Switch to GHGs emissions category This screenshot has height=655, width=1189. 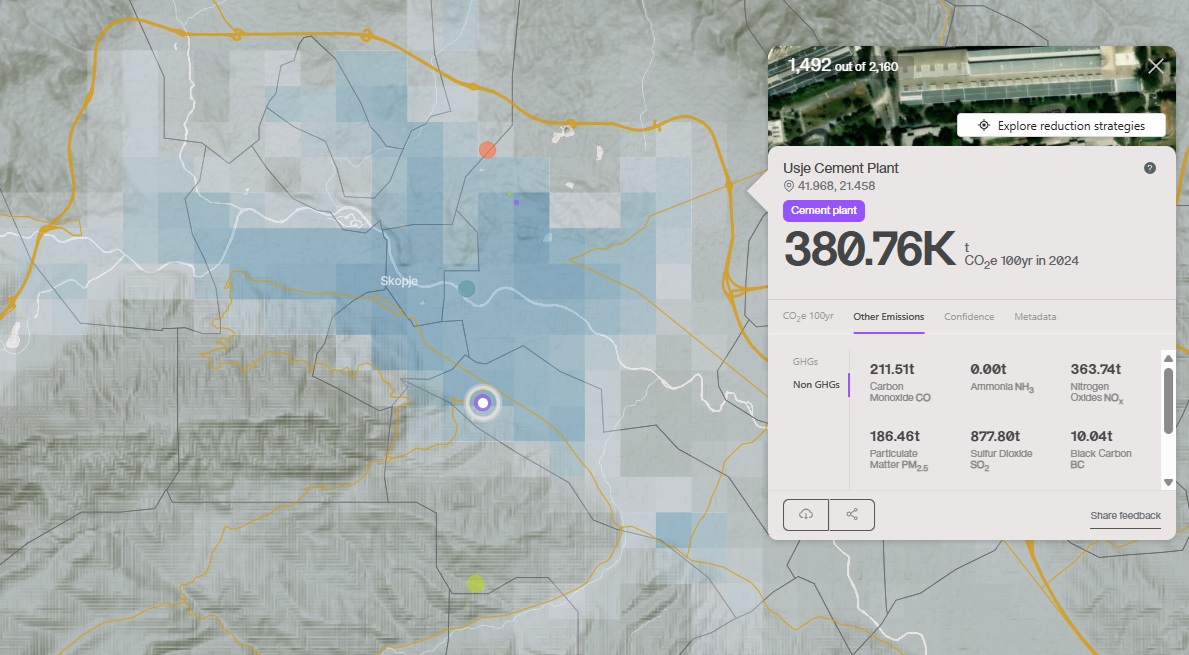tap(805, 362)
